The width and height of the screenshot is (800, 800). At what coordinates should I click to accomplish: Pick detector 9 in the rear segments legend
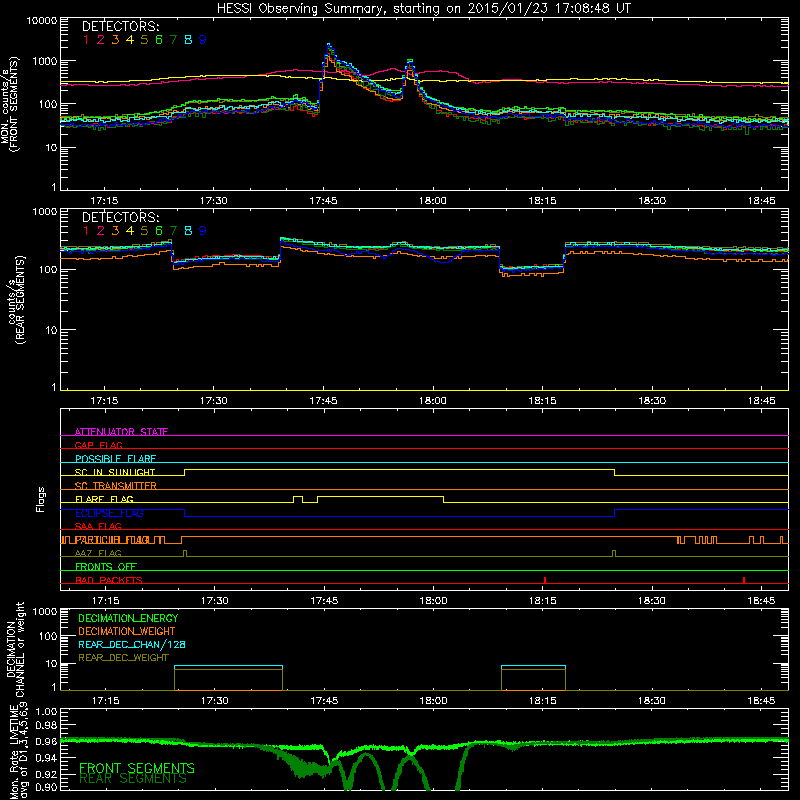203,231
